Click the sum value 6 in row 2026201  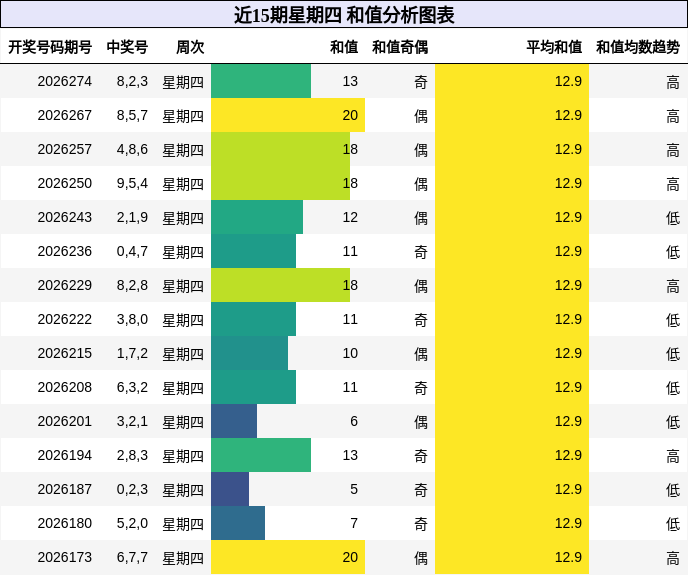354,421
